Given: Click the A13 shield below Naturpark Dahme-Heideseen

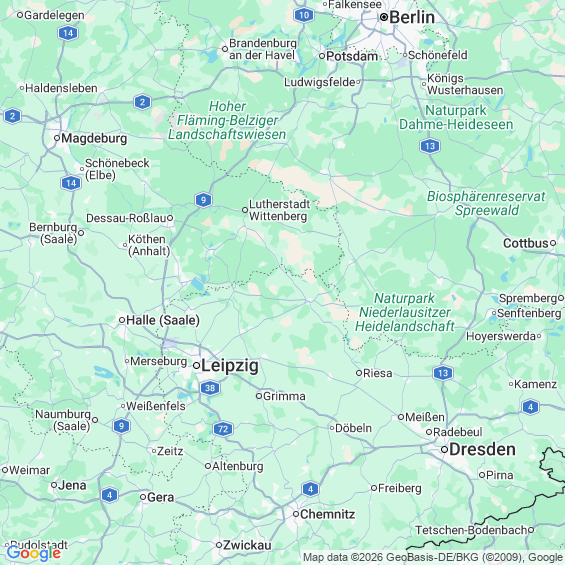Looking at the screenshot, I should [430, 146].
